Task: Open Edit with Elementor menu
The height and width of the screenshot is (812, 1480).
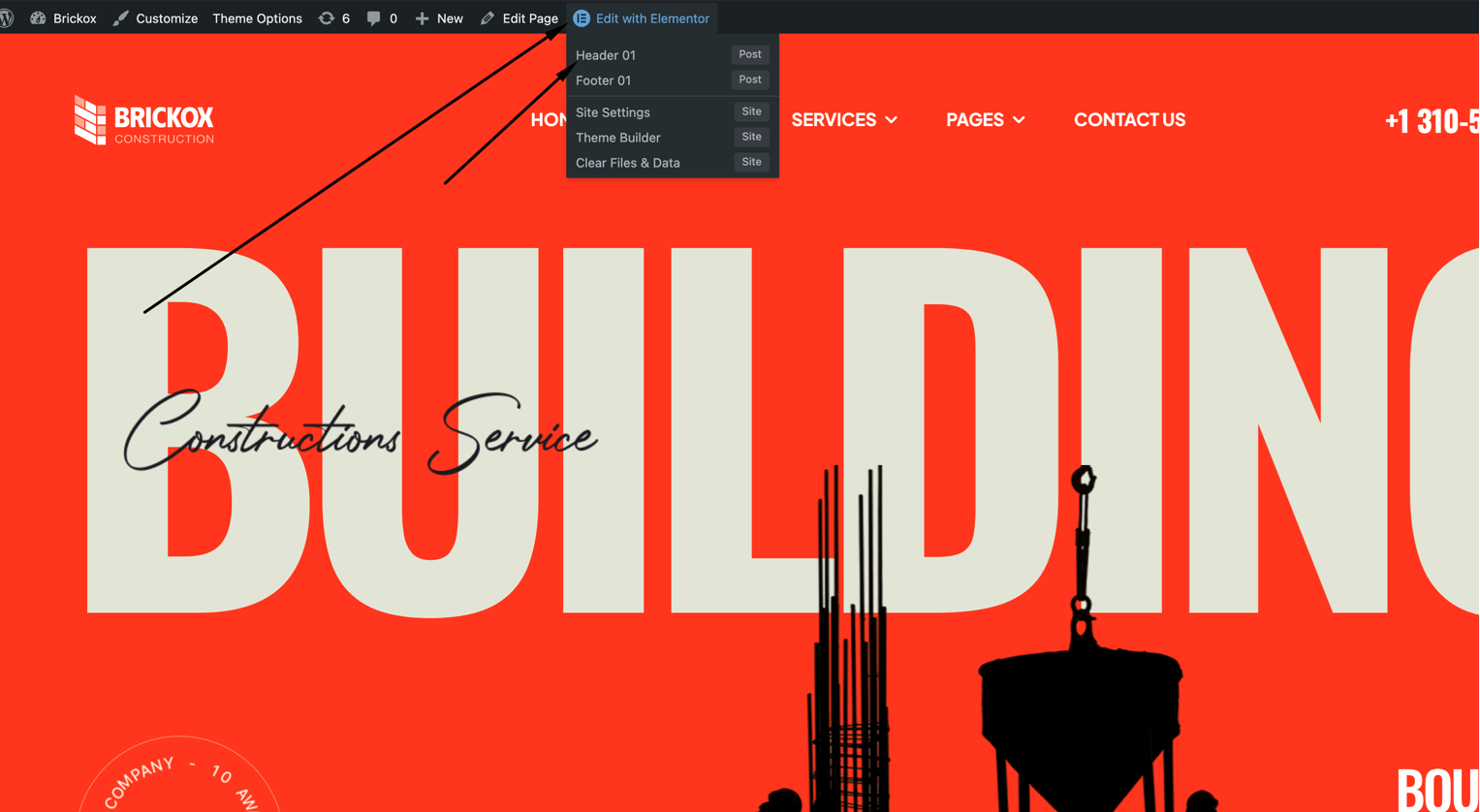Action: tap(642, 18)
